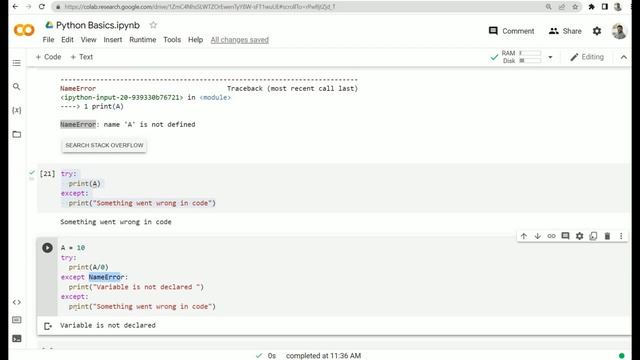Expand the RAM and Disk dropdown arrow
This screenshot has width=640, height=360.
coord(550,57)
